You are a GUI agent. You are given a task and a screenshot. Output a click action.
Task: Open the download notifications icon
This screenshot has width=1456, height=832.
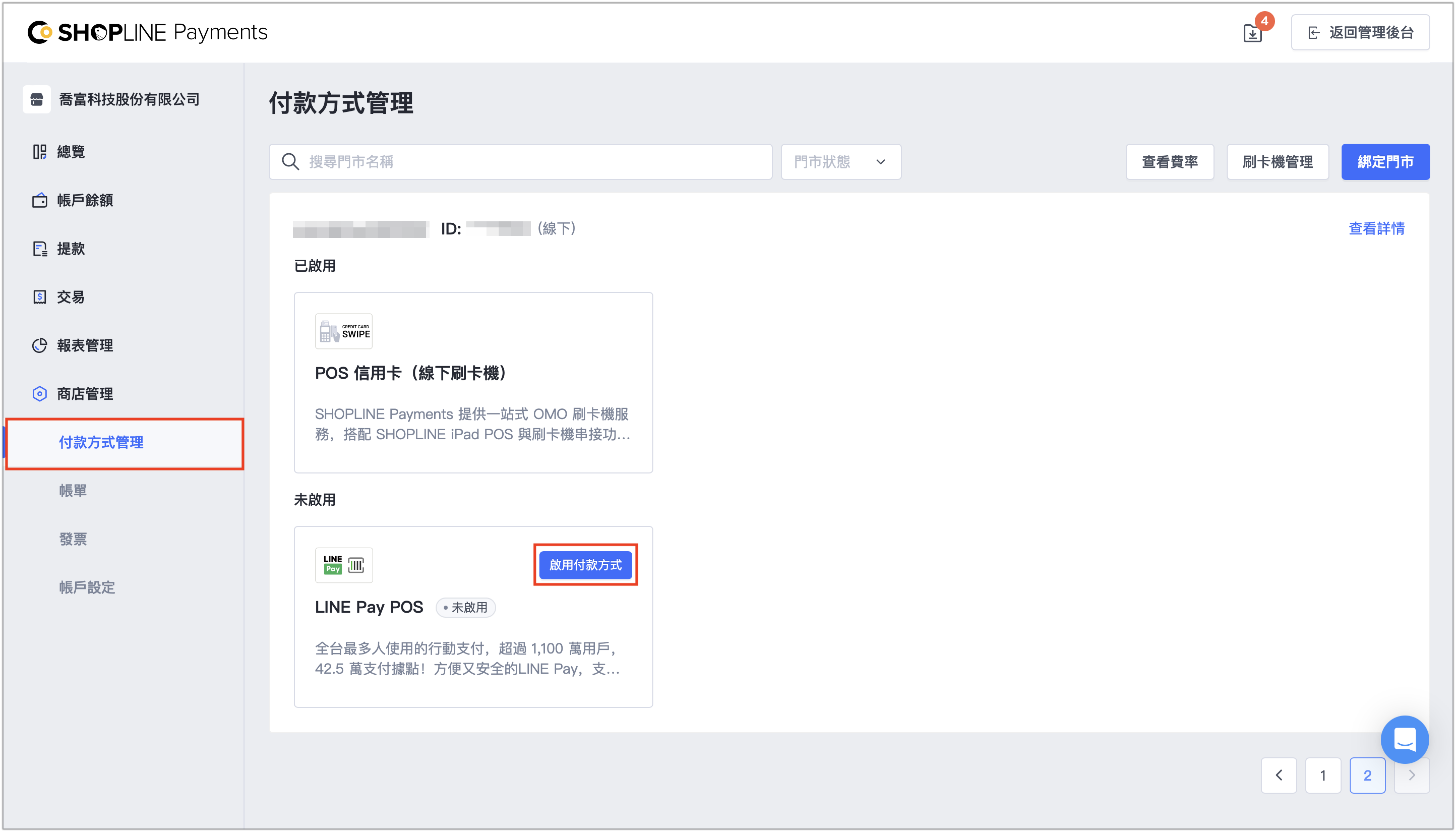1252,33
